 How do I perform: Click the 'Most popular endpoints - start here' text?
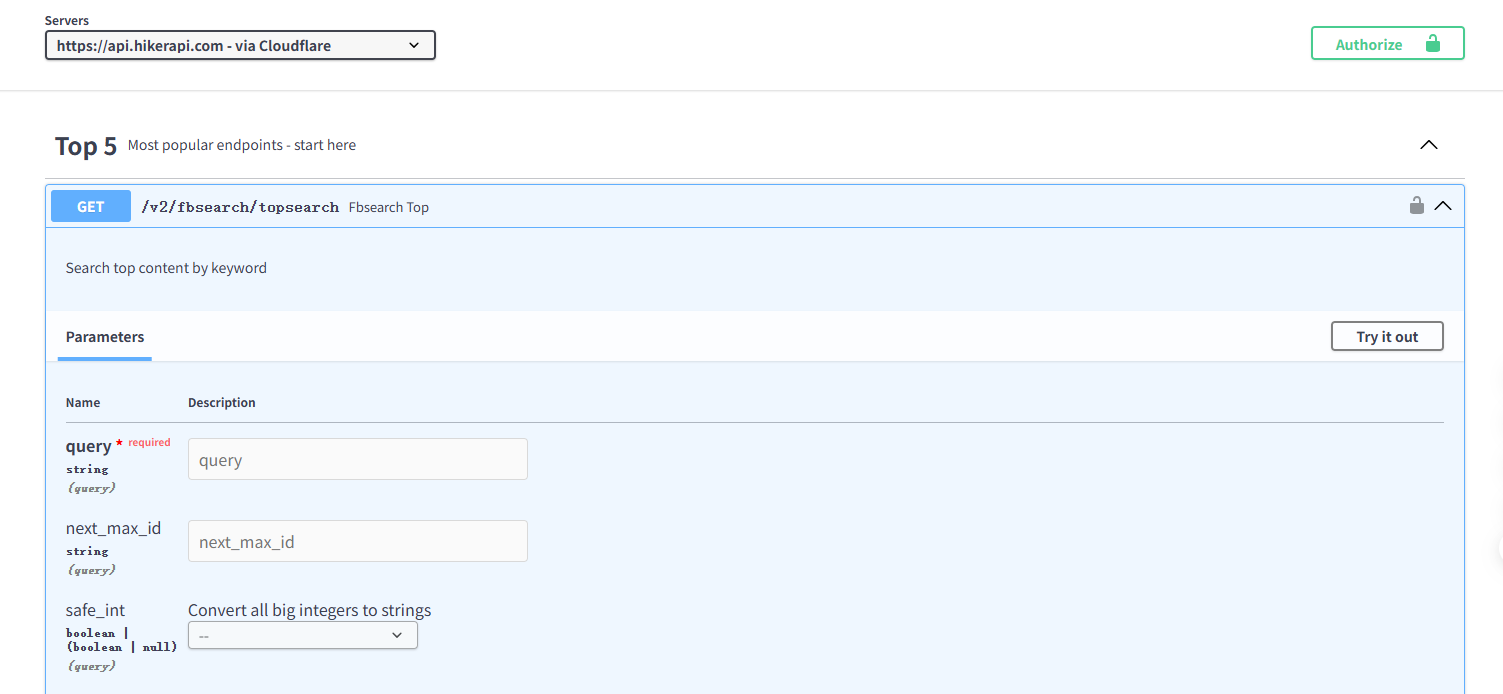(x=242, y=145)
